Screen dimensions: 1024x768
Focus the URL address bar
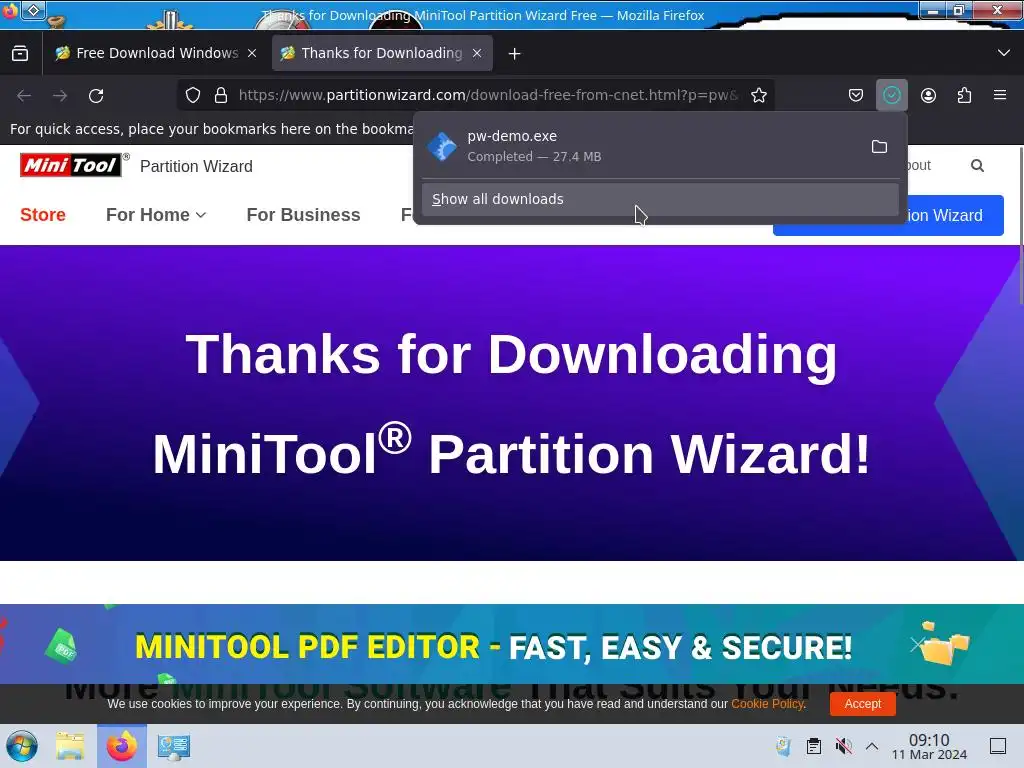(x=488, y=95)
